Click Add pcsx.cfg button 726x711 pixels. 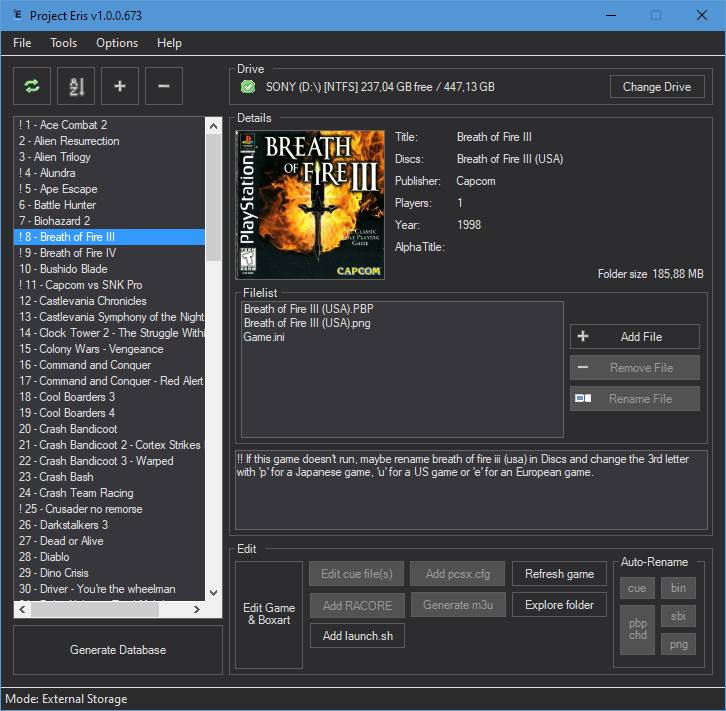click(x=457, y=574)
